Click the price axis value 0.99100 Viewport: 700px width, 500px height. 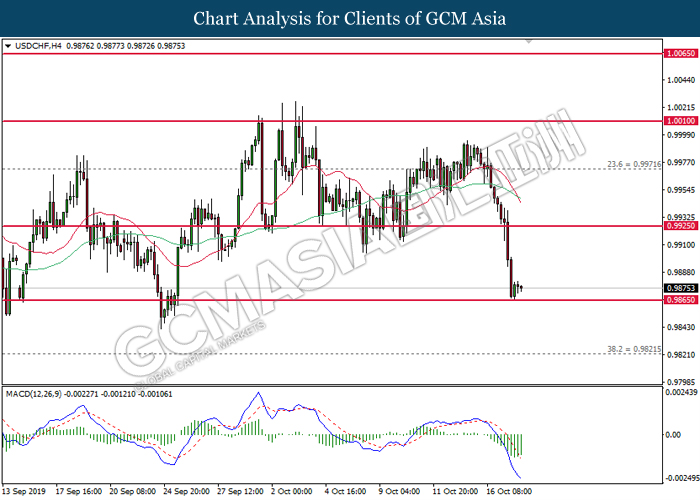tap(681, 245)
